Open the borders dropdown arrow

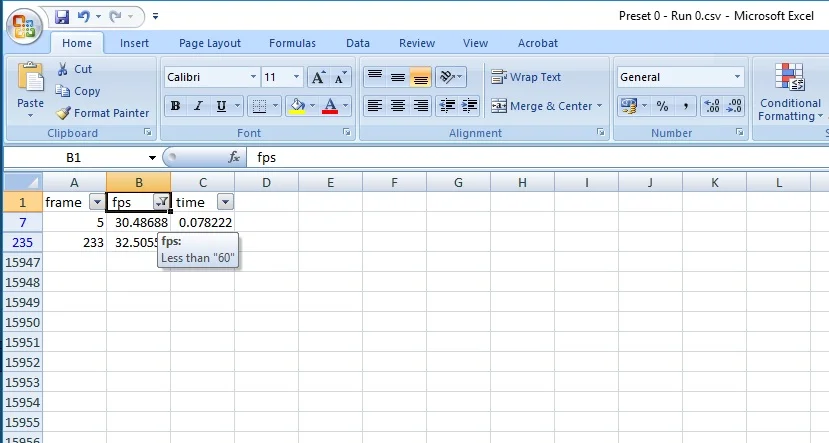coord(275,106)
